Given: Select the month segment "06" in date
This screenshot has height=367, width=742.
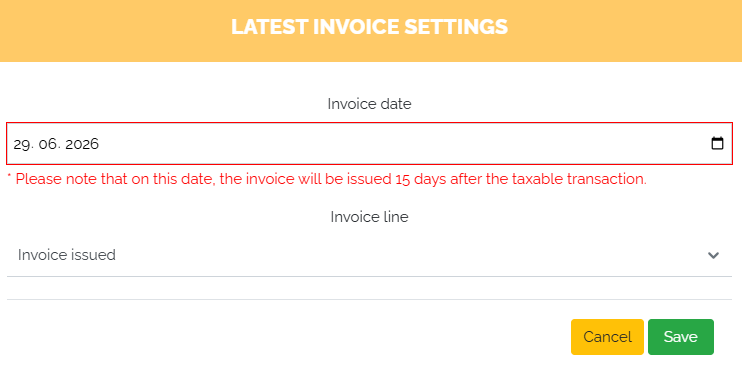Looking at the screenshot, I should 48,144.
